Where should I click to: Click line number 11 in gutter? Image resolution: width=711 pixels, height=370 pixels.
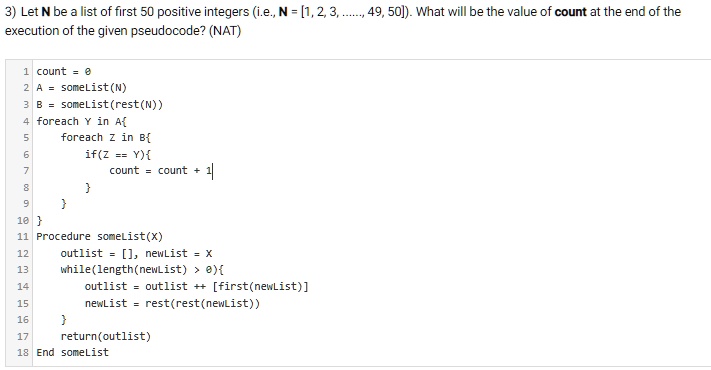point(23,237)
